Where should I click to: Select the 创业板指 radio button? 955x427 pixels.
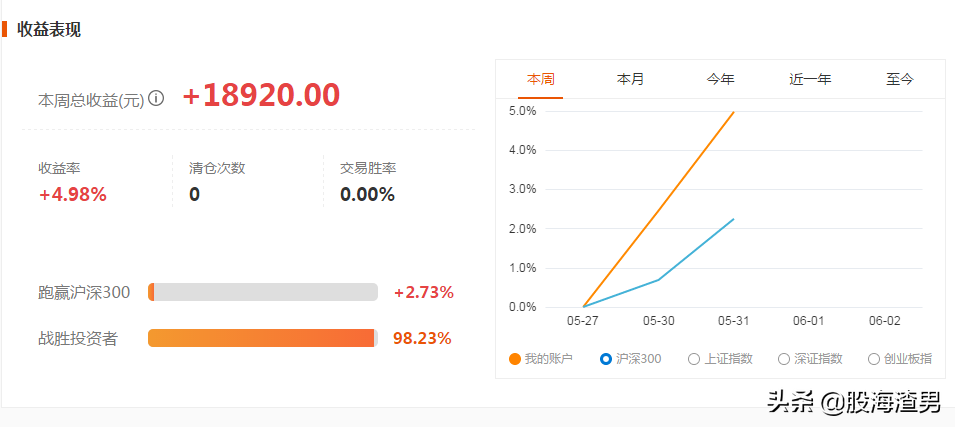click(x=874, y=359)
